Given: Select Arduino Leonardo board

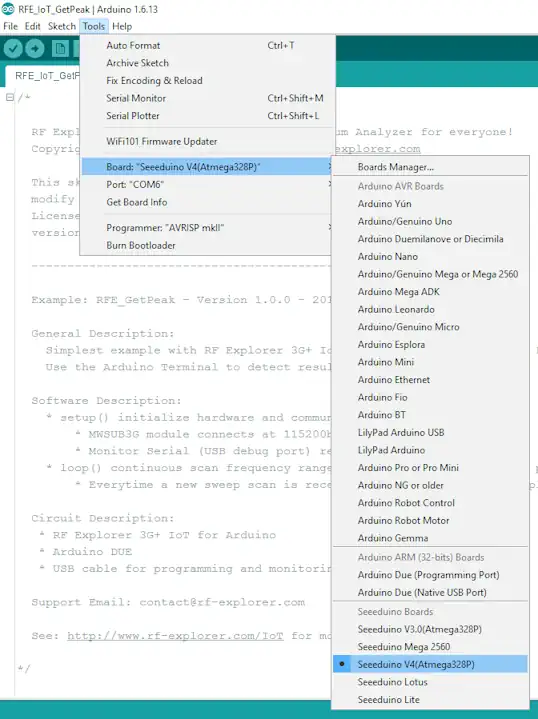Looking at the screenshot, I should (430, 310).
